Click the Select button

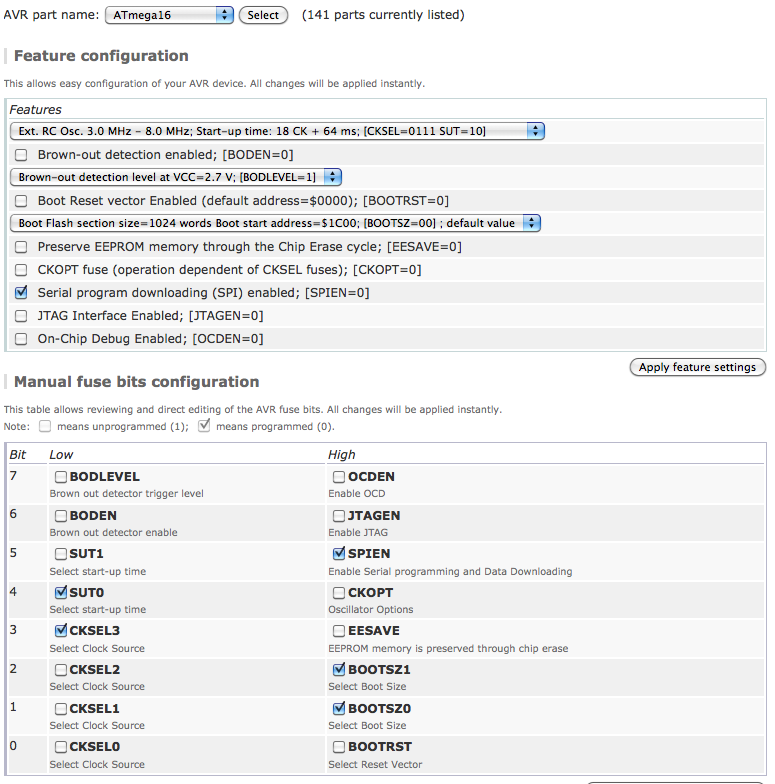[263, 15]
